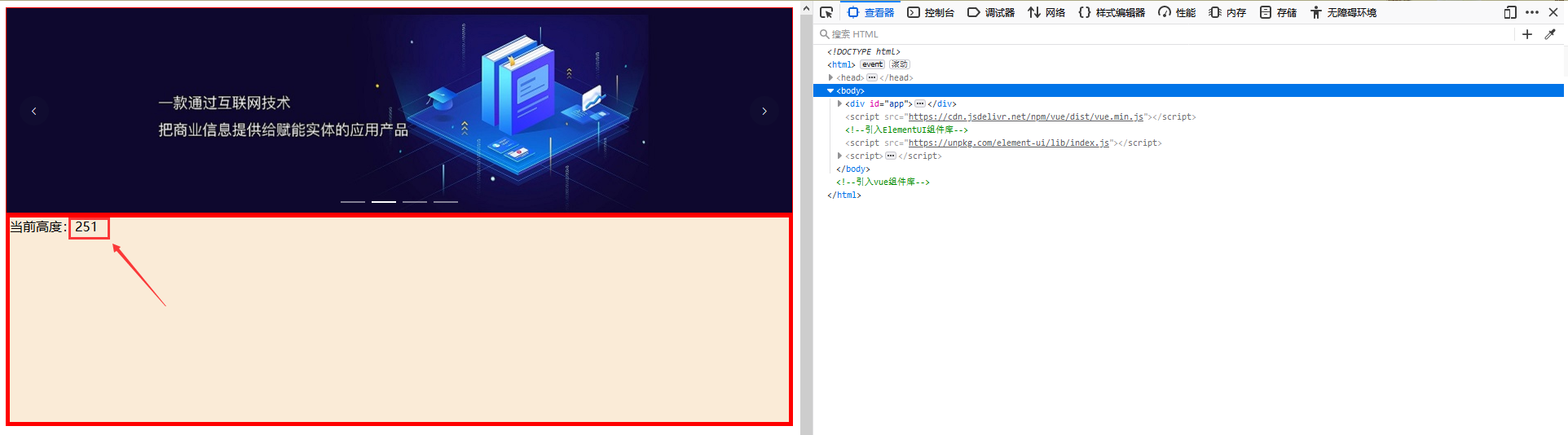Switch to the 网络 tab

(1046, 12)
